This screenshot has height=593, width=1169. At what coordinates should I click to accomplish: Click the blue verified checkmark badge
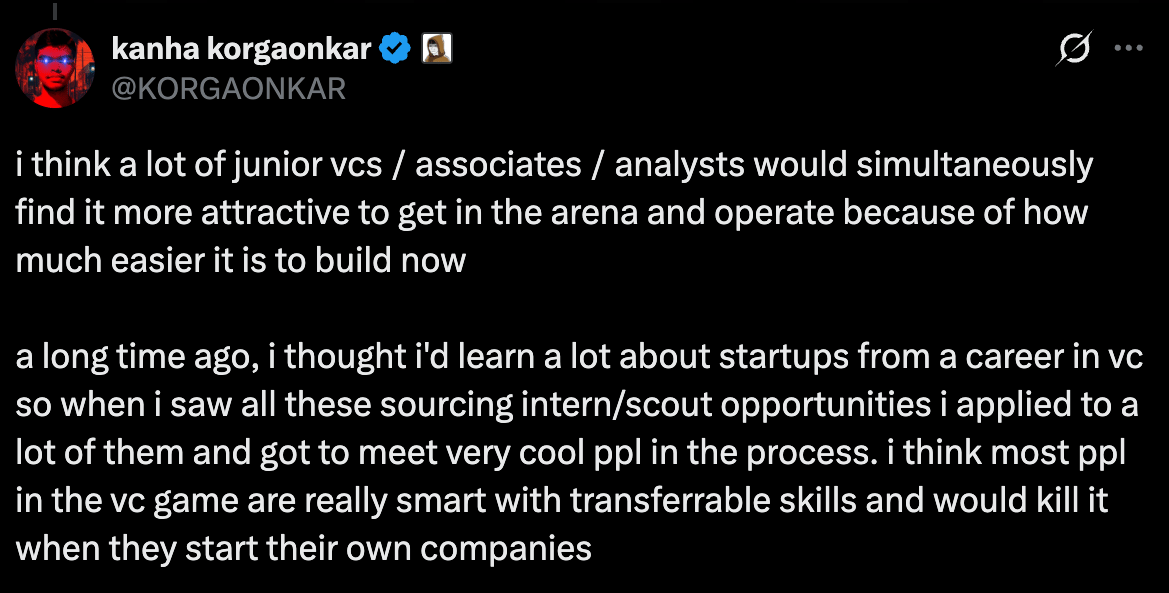(394, 49)
